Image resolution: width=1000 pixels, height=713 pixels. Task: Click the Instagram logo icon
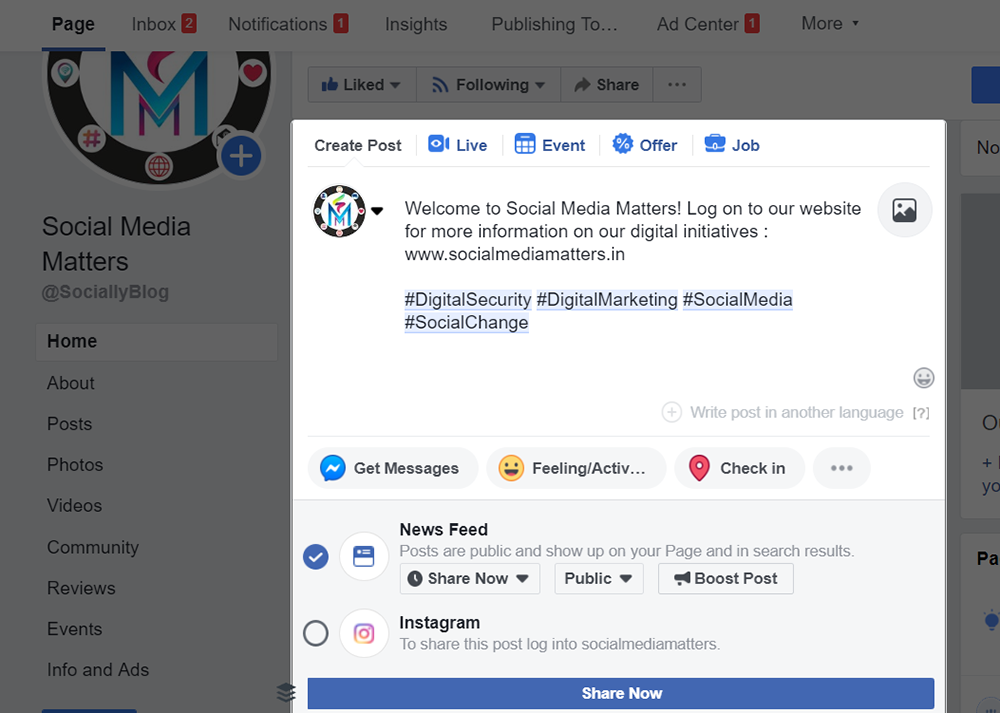pos(364,633)
